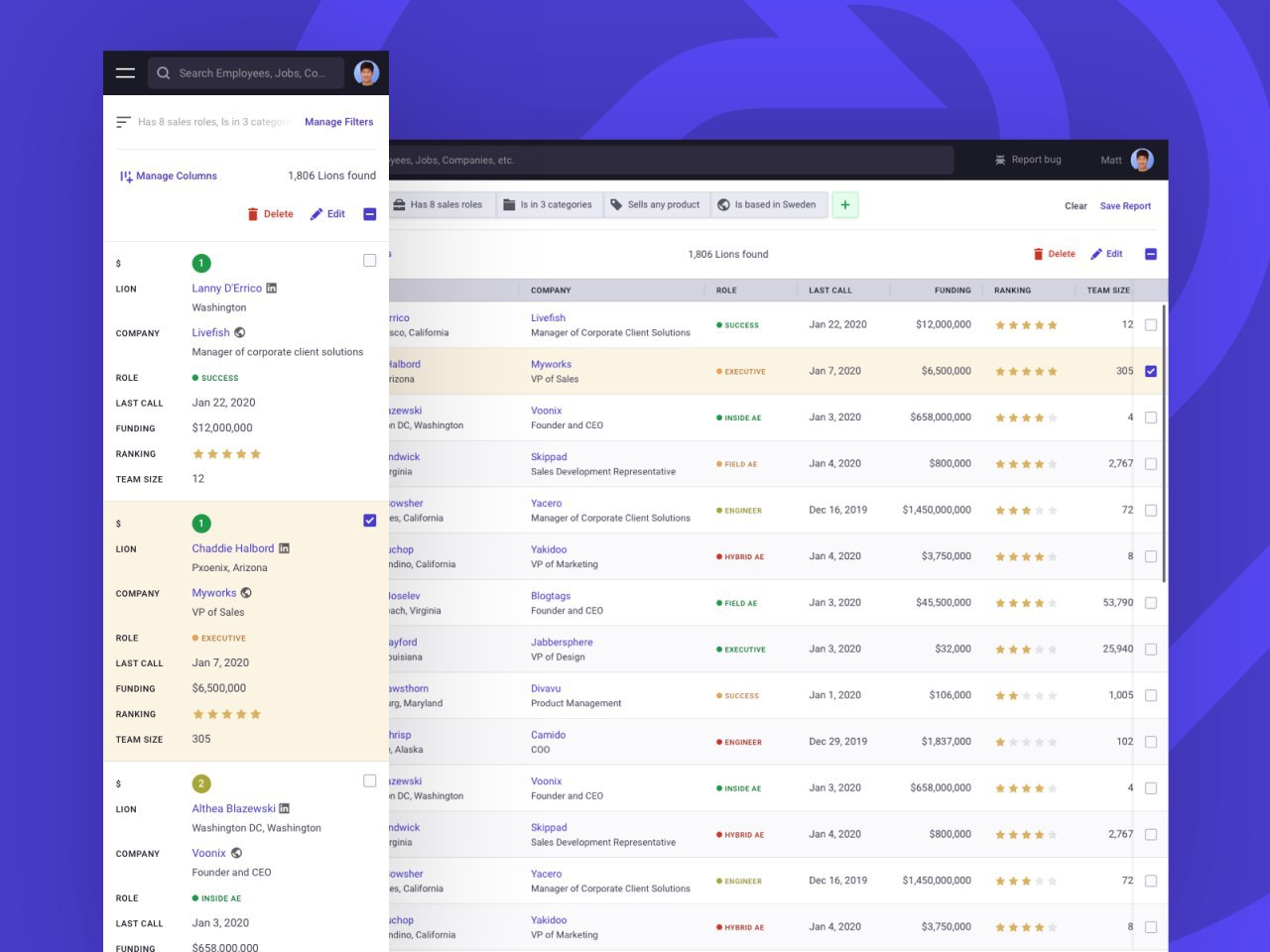The width and height of the screenshot is (1270, 952).
Task: Check Livefish row checkbox in table
Action: (1151, 325)
